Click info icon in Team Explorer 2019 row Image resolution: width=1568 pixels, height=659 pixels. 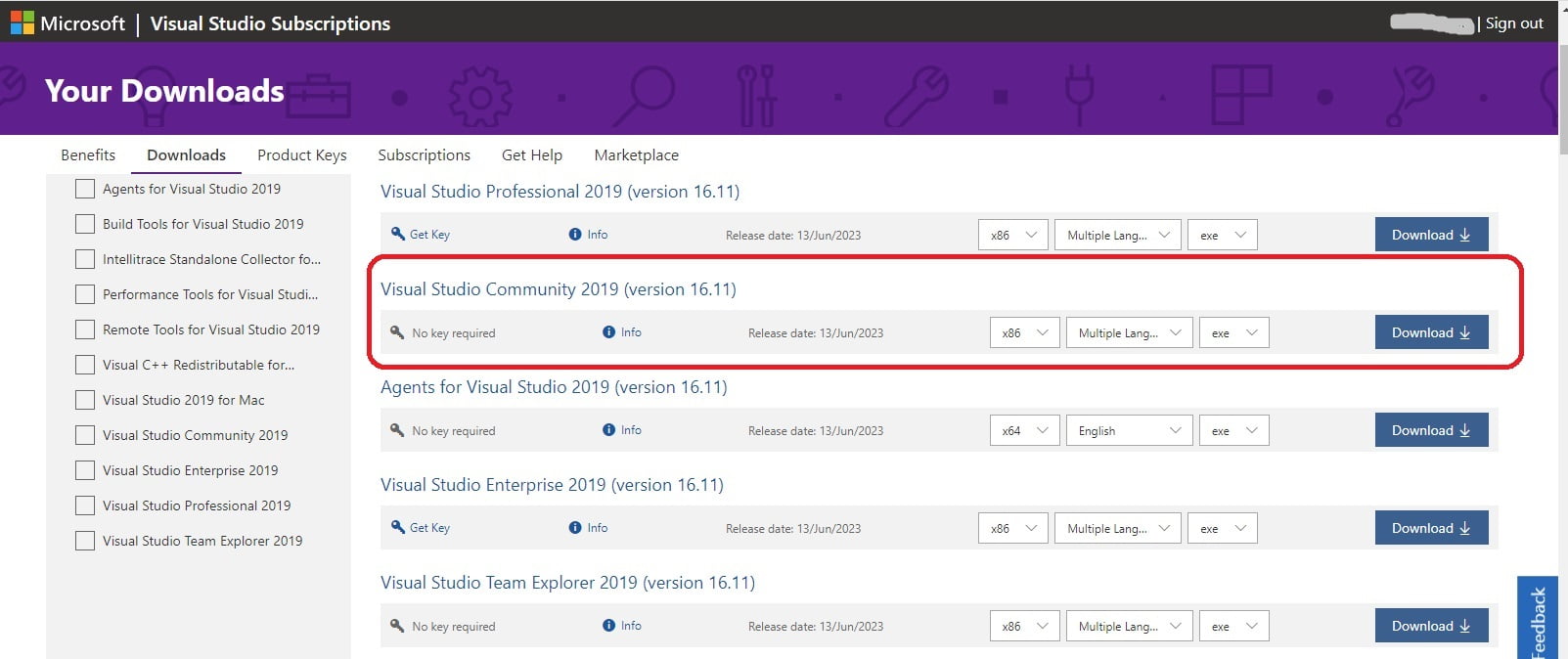point(609,626)
